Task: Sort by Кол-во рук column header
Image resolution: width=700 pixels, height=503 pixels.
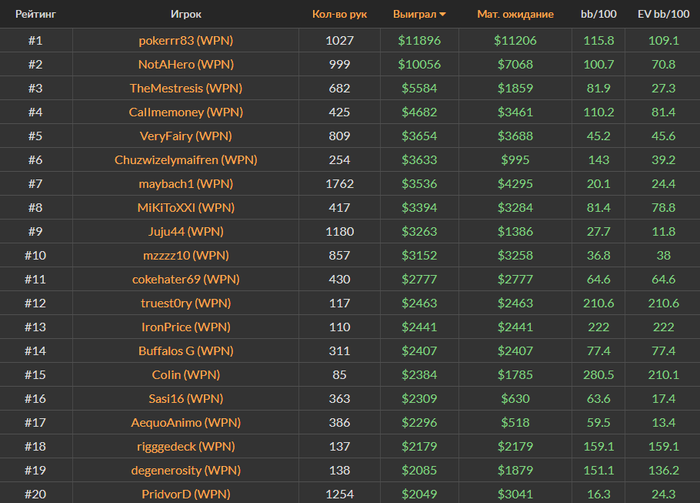Action: coord(340,15)
